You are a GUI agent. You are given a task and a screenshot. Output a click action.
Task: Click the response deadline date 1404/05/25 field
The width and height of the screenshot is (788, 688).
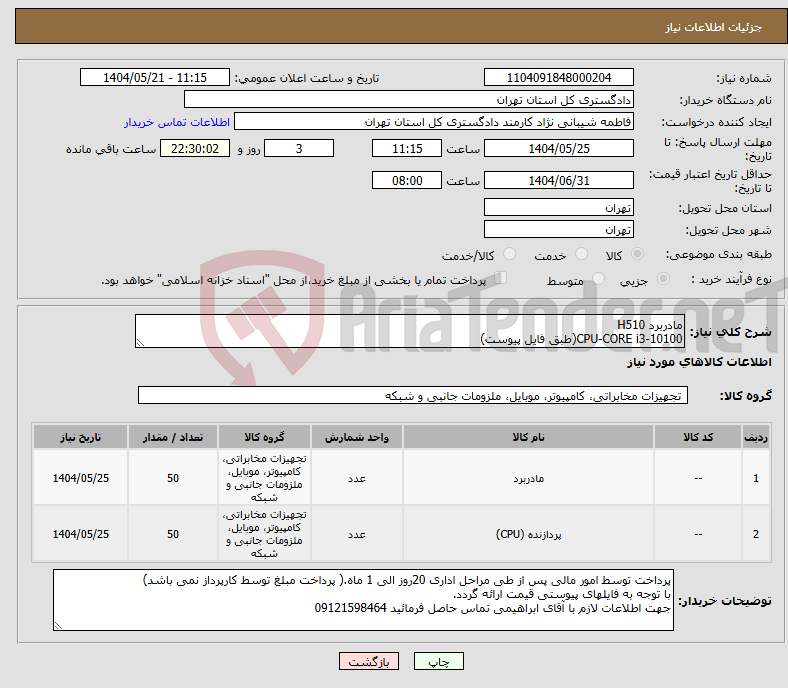click(x=559, y=148)
